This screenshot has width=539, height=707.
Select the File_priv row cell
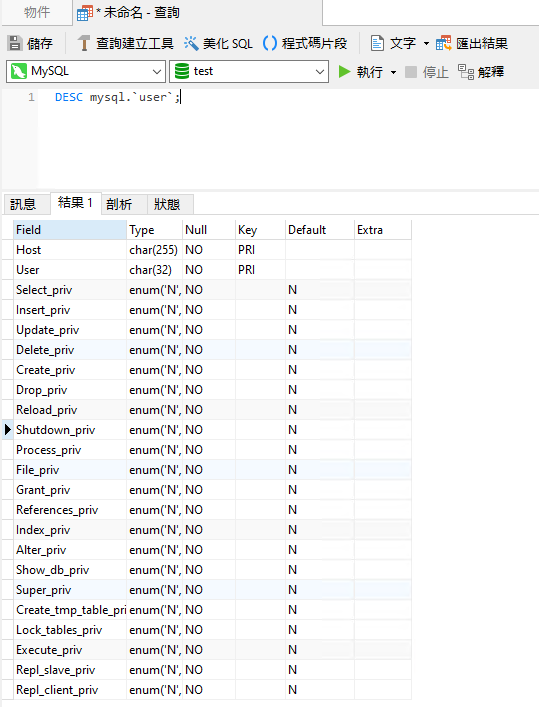[x=70, y=470]
